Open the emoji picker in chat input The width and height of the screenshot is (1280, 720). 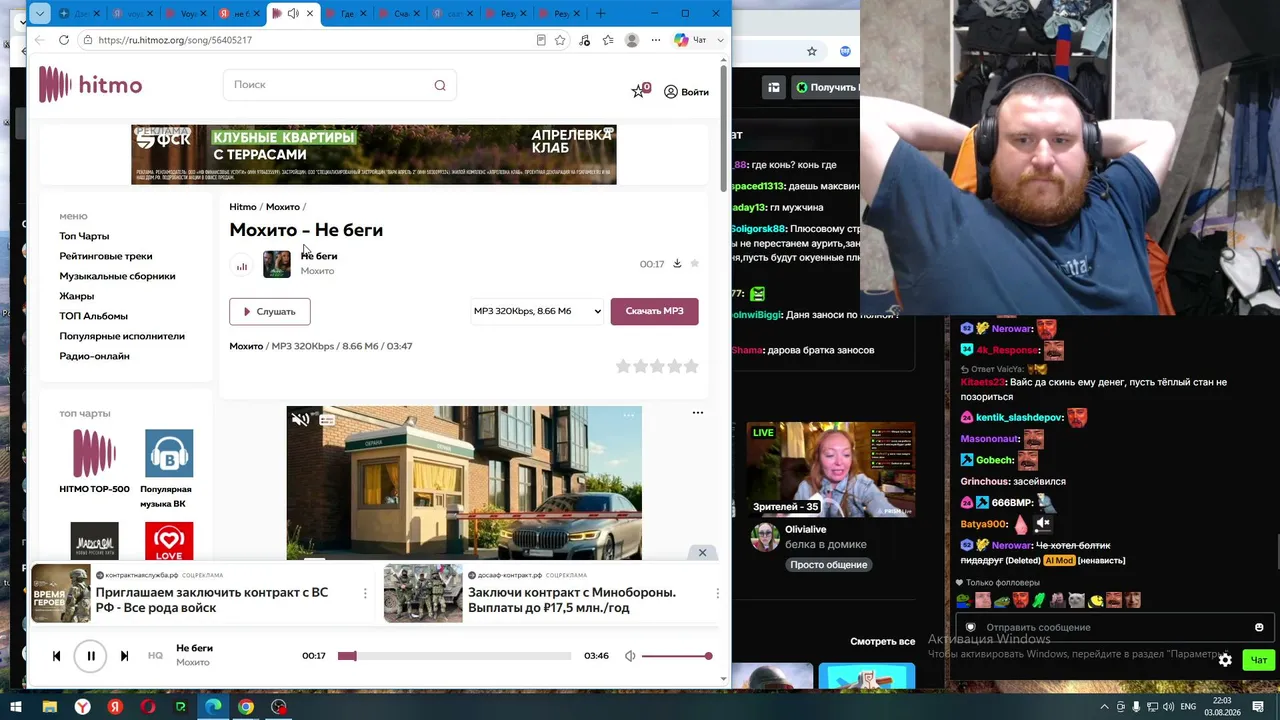(x=1259, y=628)
